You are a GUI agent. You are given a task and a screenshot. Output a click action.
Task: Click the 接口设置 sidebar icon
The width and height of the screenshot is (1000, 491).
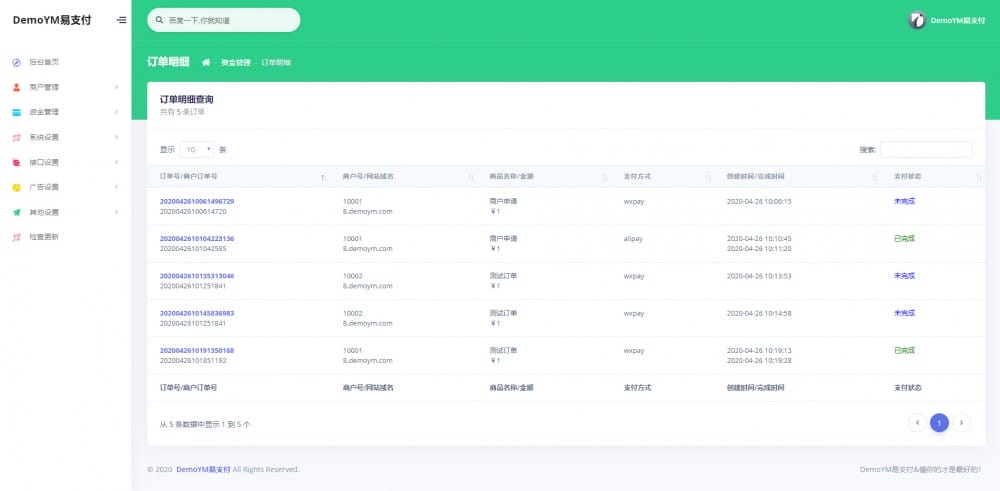pyautogui.click(x=16, y=162)
